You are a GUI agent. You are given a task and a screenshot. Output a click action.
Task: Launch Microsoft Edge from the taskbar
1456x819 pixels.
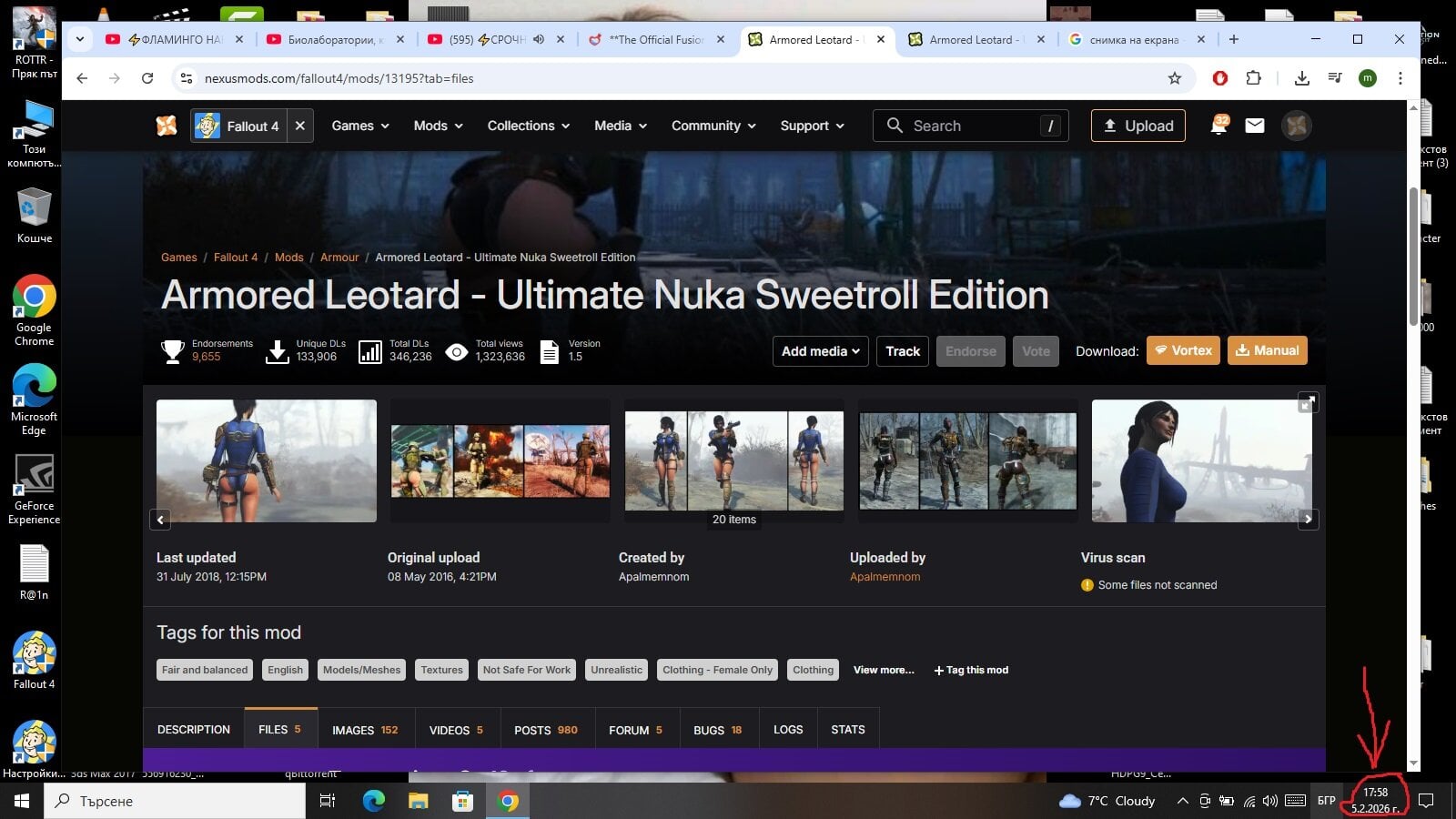(x=374, y=801)
